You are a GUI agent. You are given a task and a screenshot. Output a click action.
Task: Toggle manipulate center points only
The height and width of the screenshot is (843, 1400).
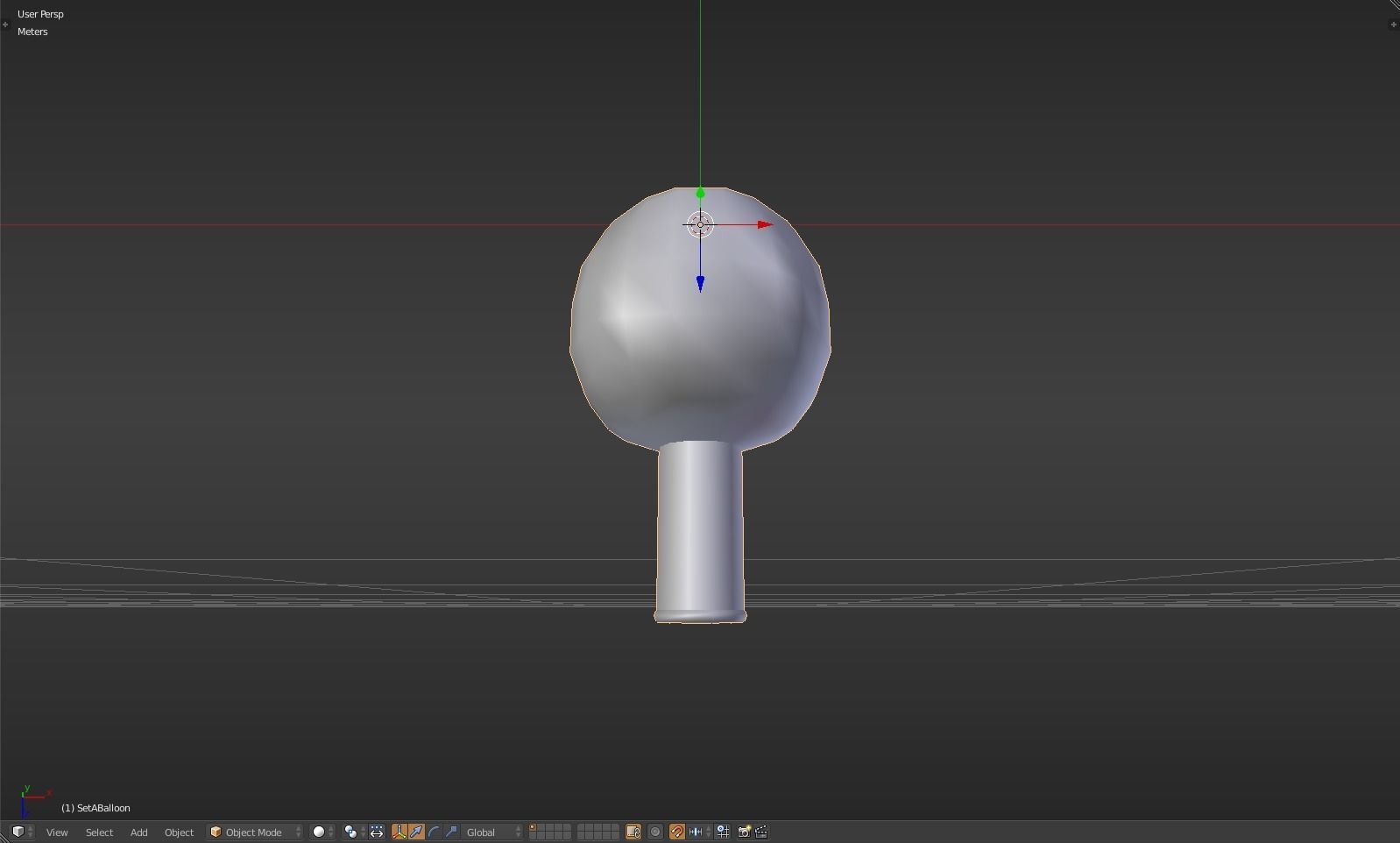pos(377,832)
